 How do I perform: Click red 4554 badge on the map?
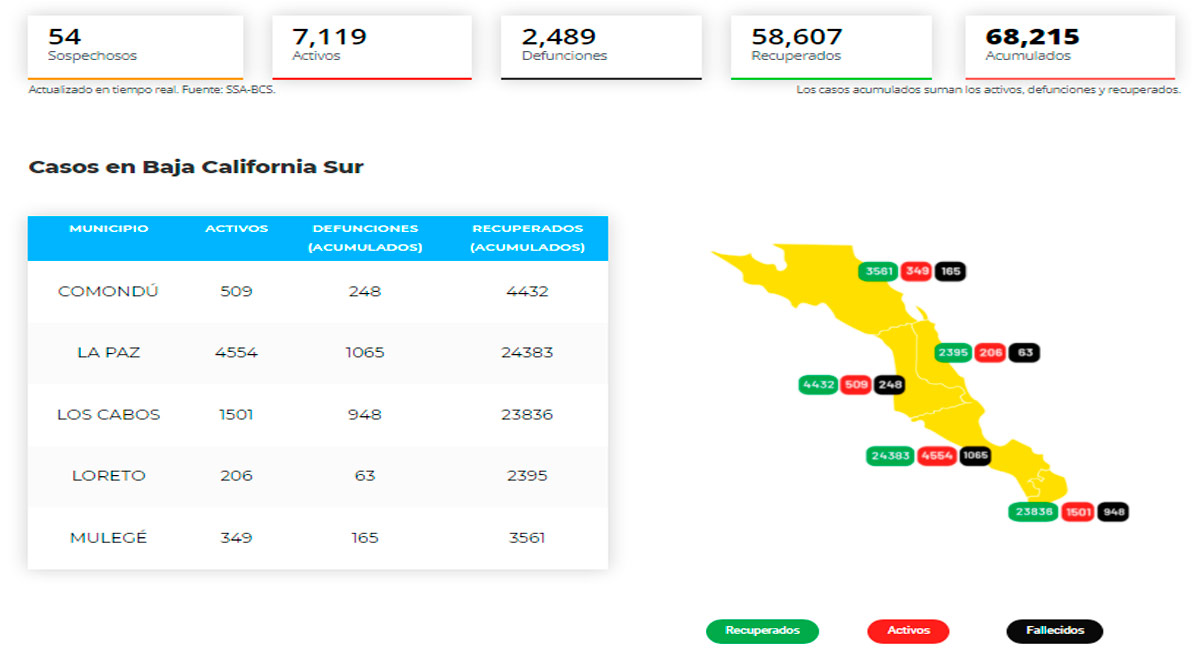[x=937, y=456]
